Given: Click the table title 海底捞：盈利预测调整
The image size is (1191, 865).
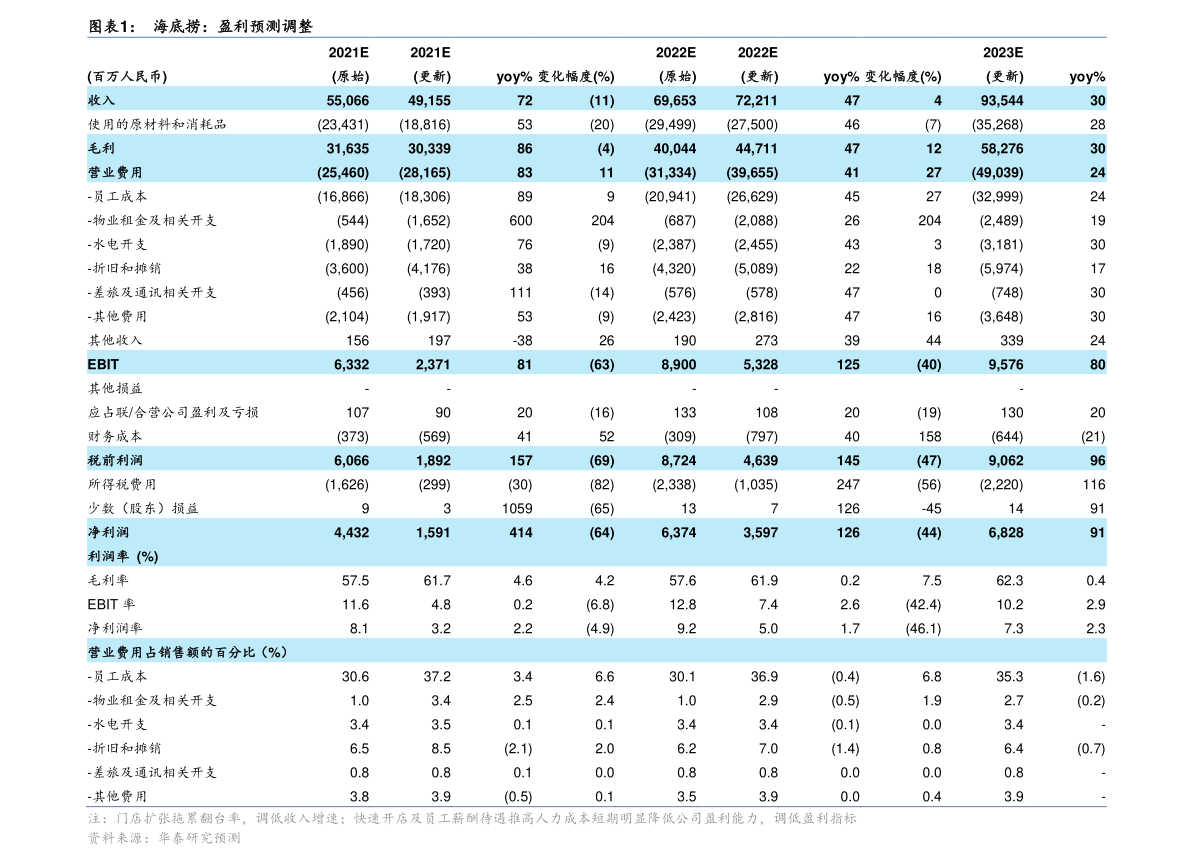Looking at the screenshot, I should coord(233,27).
